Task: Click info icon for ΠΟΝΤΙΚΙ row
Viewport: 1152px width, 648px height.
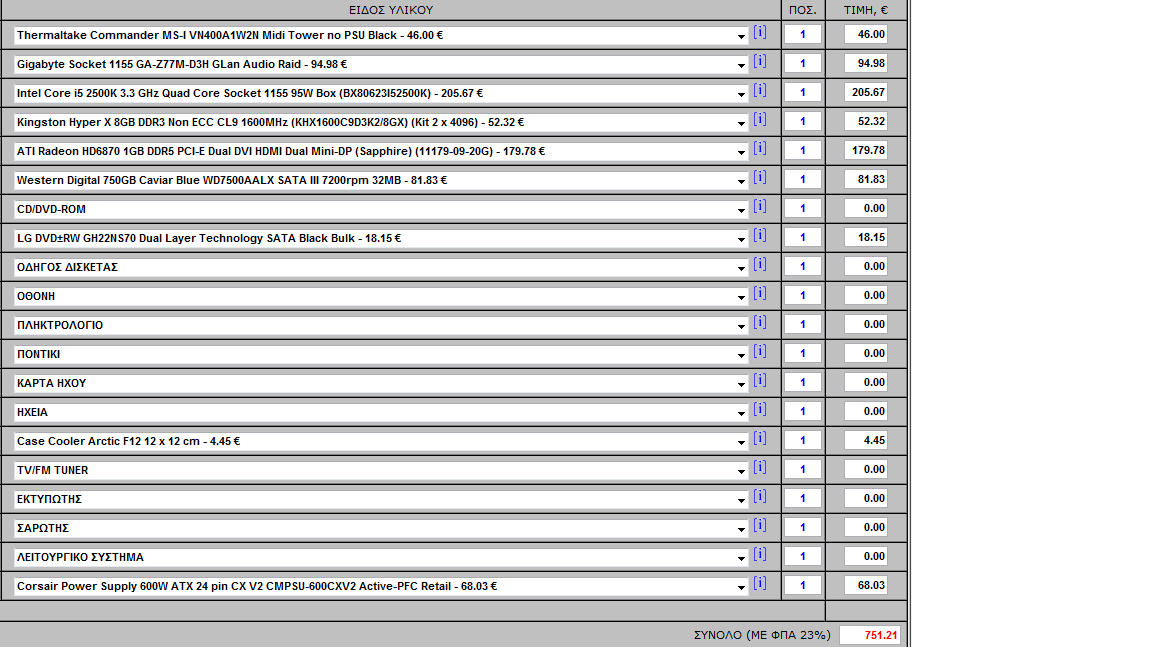Action: coord(760,352)
